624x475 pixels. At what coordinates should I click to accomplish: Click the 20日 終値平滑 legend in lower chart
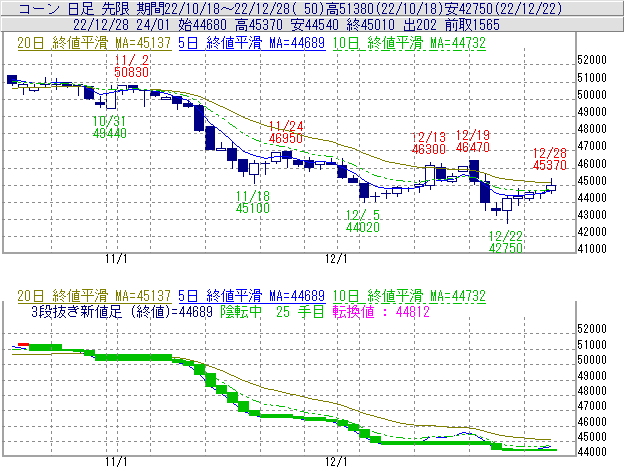94,296
